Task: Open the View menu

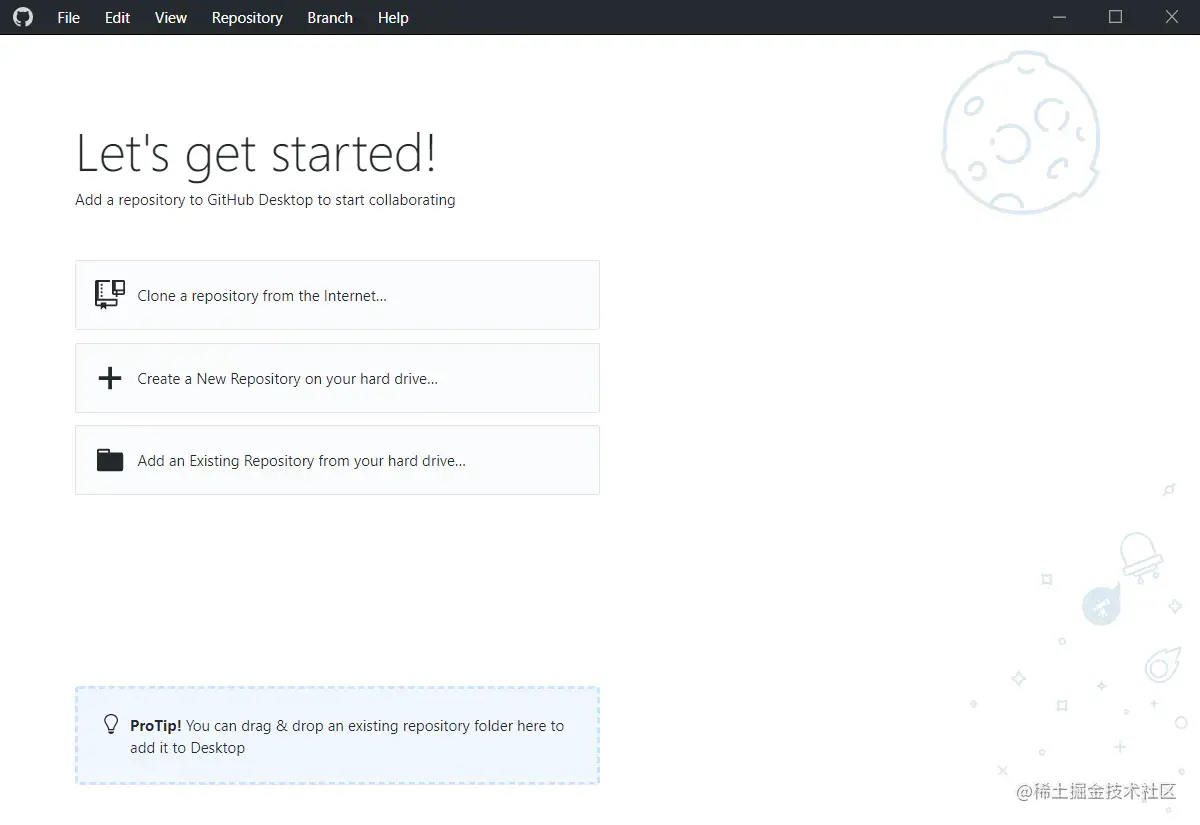Action: (171, 18)
